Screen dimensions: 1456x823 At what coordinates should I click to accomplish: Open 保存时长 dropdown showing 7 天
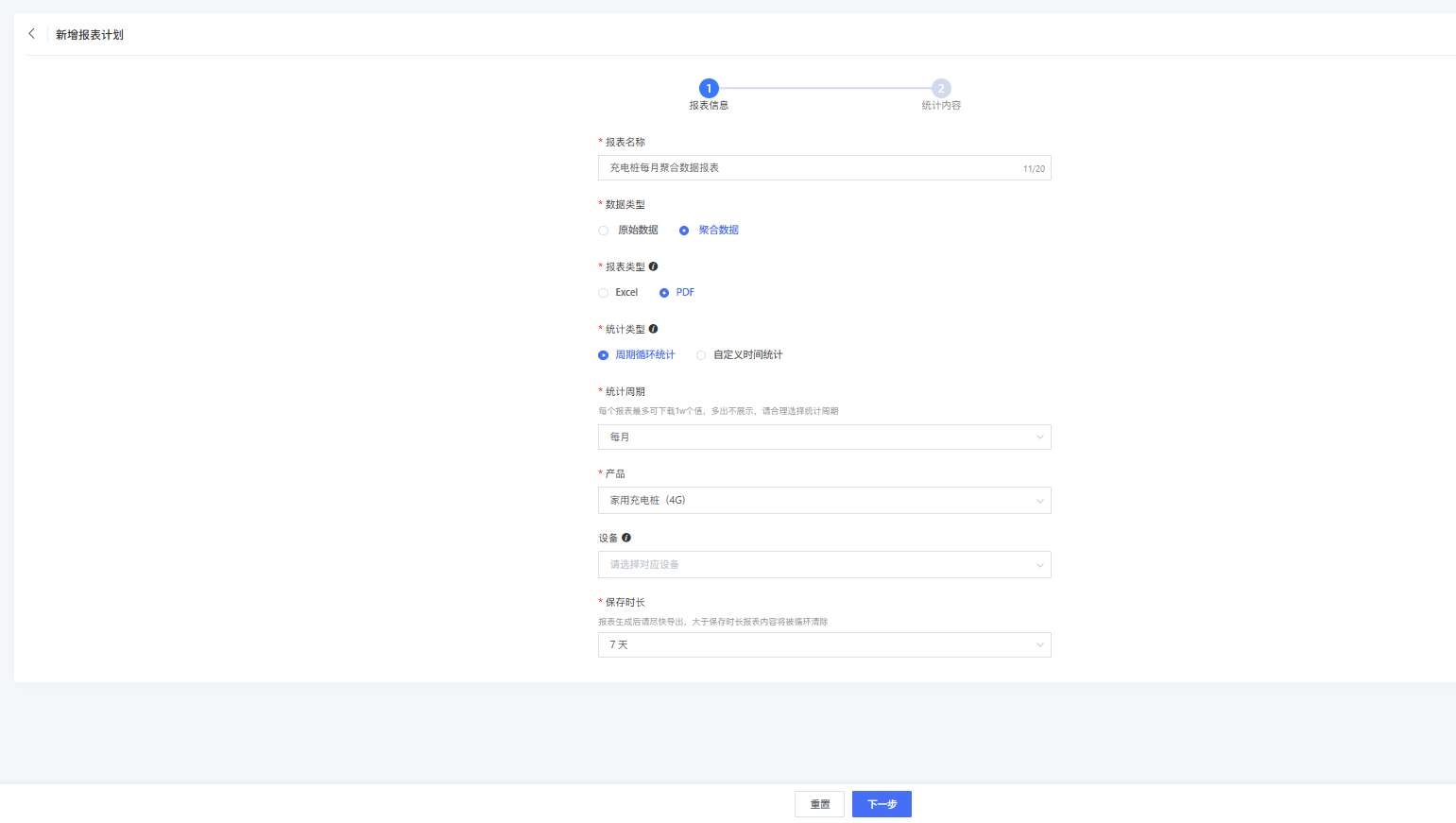click(x=824, y=645)
